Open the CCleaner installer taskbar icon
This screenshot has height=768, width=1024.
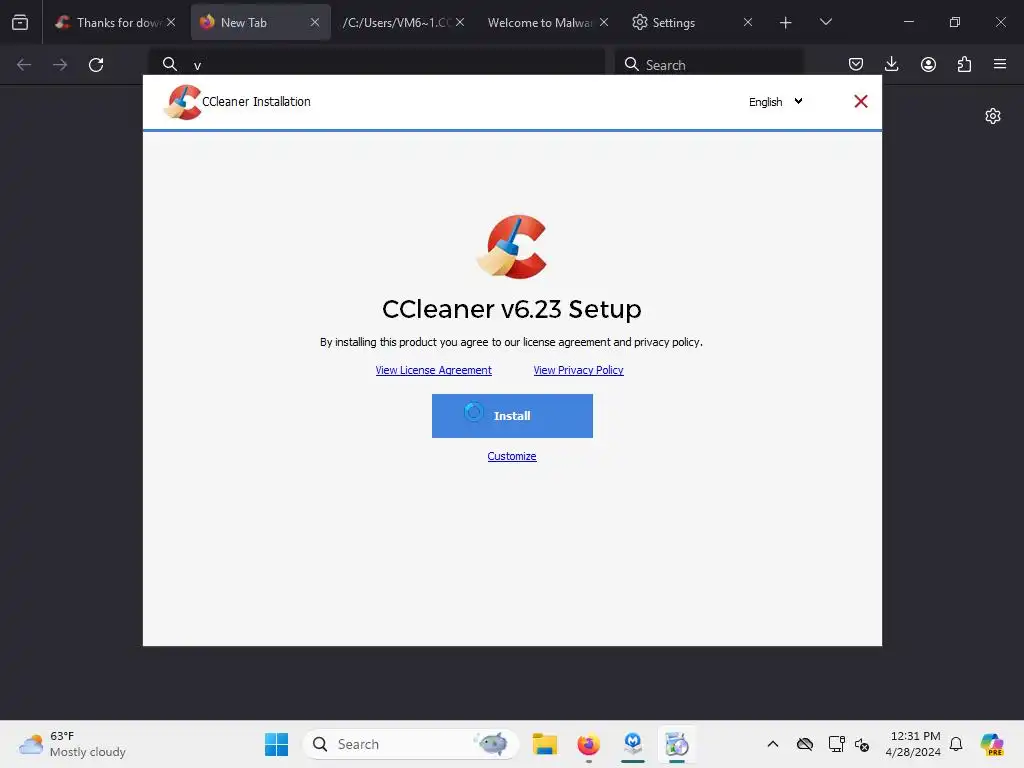[x=677, y=744]
